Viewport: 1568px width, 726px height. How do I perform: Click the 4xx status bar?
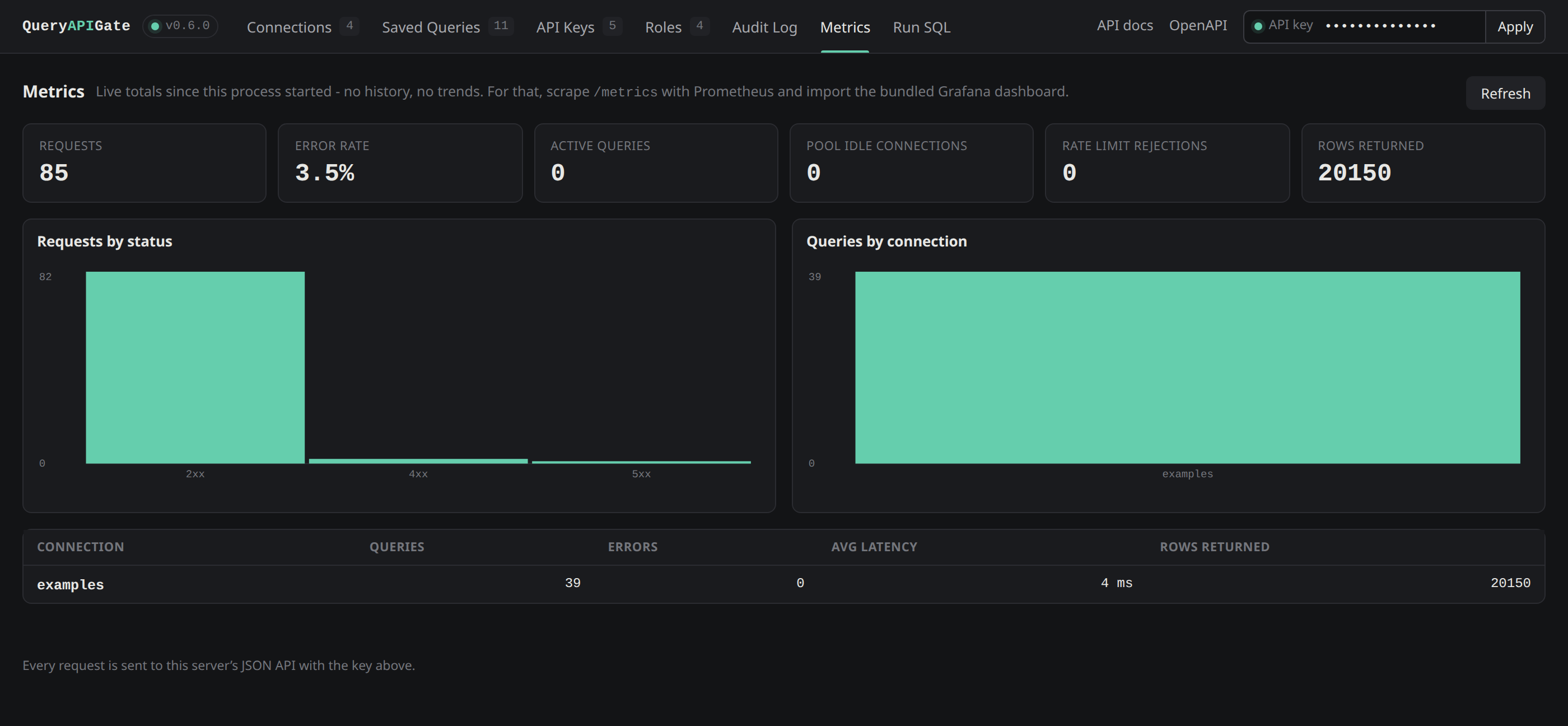click(x=418, y=461)
